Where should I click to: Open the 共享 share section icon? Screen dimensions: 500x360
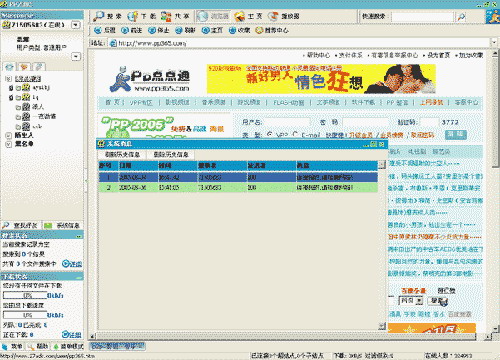point(175,16)
